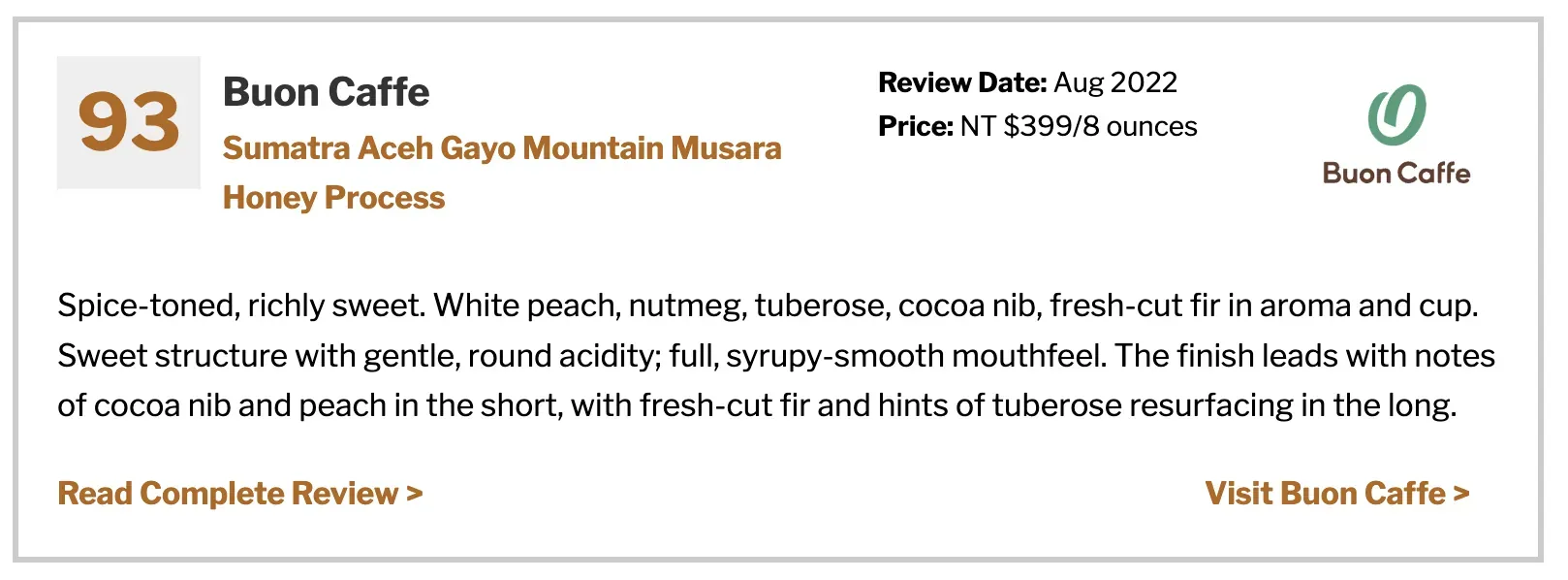Click the Honey Process title line
This screenshot has height=580, width=1568.
tap(333, 197)
